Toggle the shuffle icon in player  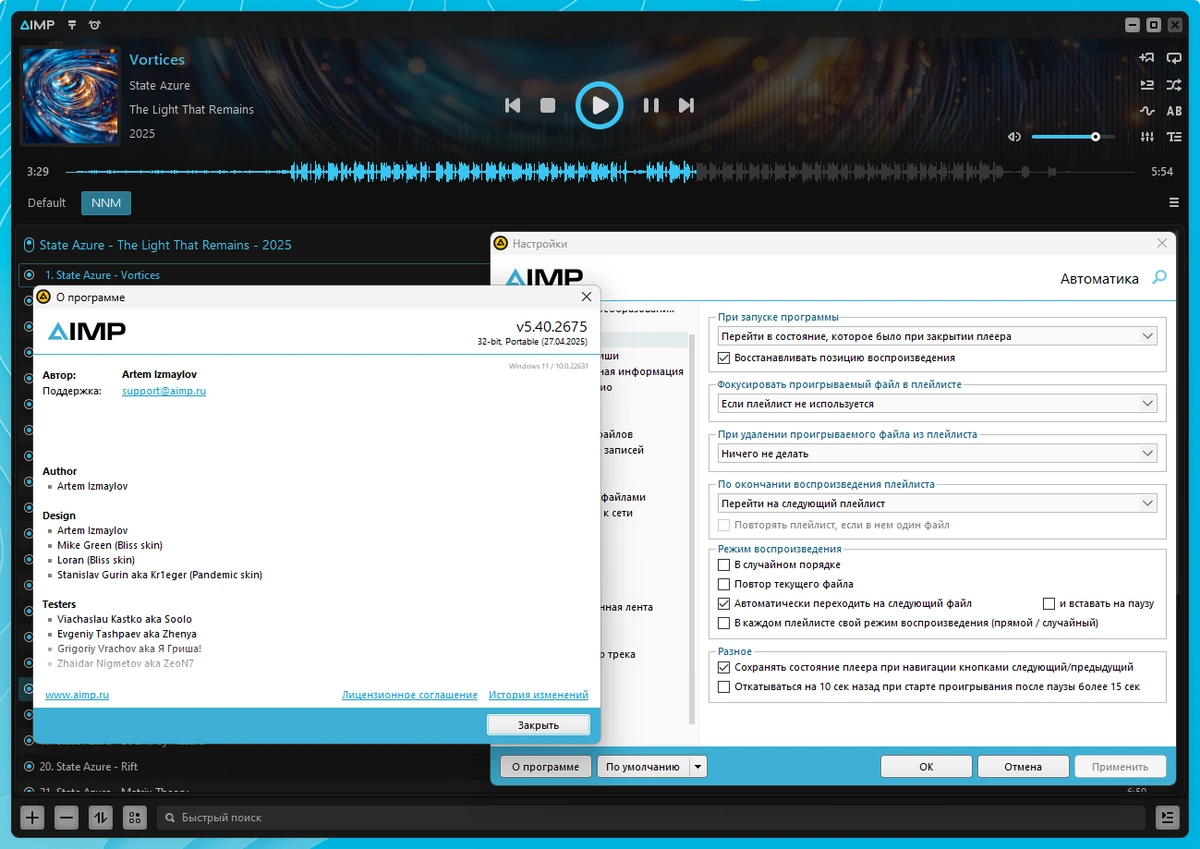[x=1173, y=85]
